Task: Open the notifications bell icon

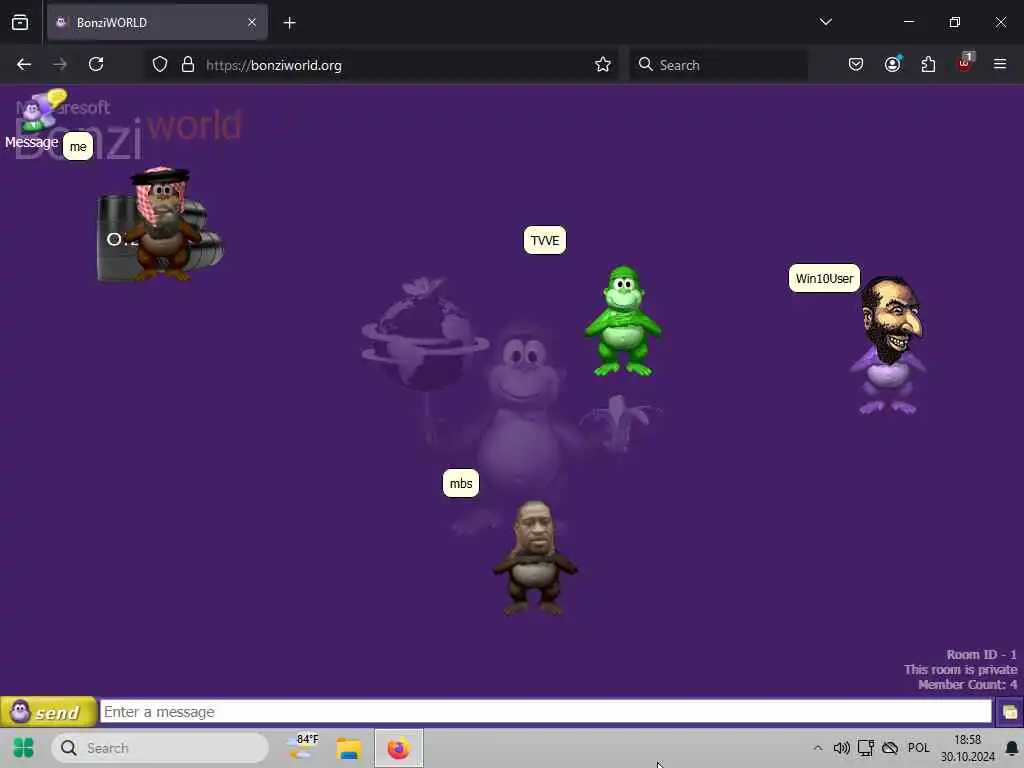Action: pyautogui.click(x=1012, y=748)
